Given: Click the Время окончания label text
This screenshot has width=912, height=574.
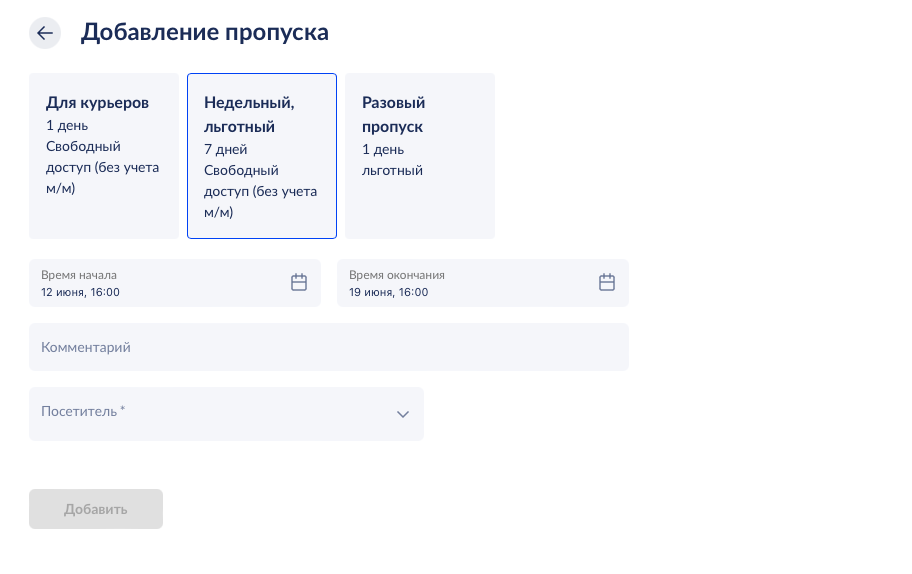Looking at the screenshot, I should pos(397,275).
